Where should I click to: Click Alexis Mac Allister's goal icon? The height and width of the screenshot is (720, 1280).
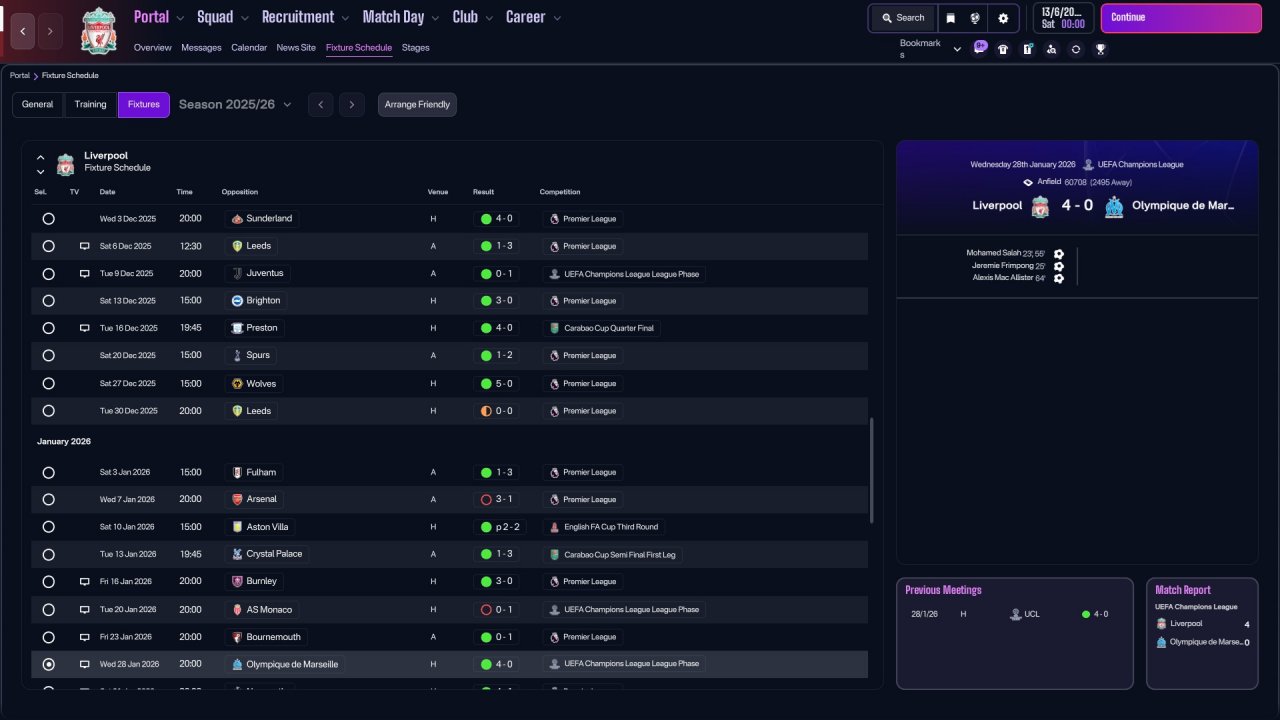1059,278
